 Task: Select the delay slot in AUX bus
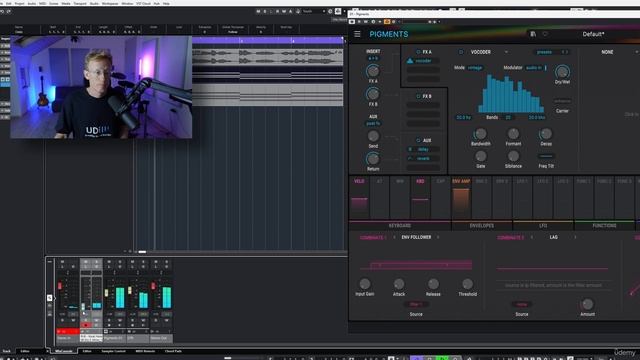tap(423, 149)
